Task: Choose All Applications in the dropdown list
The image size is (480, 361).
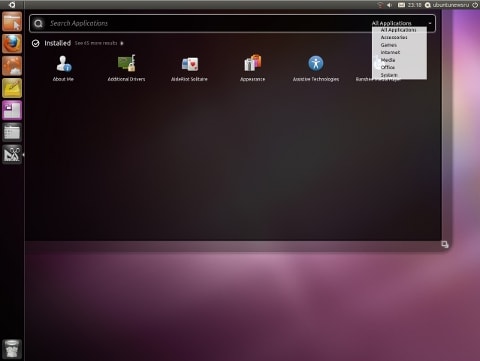Action: [398, 30]
